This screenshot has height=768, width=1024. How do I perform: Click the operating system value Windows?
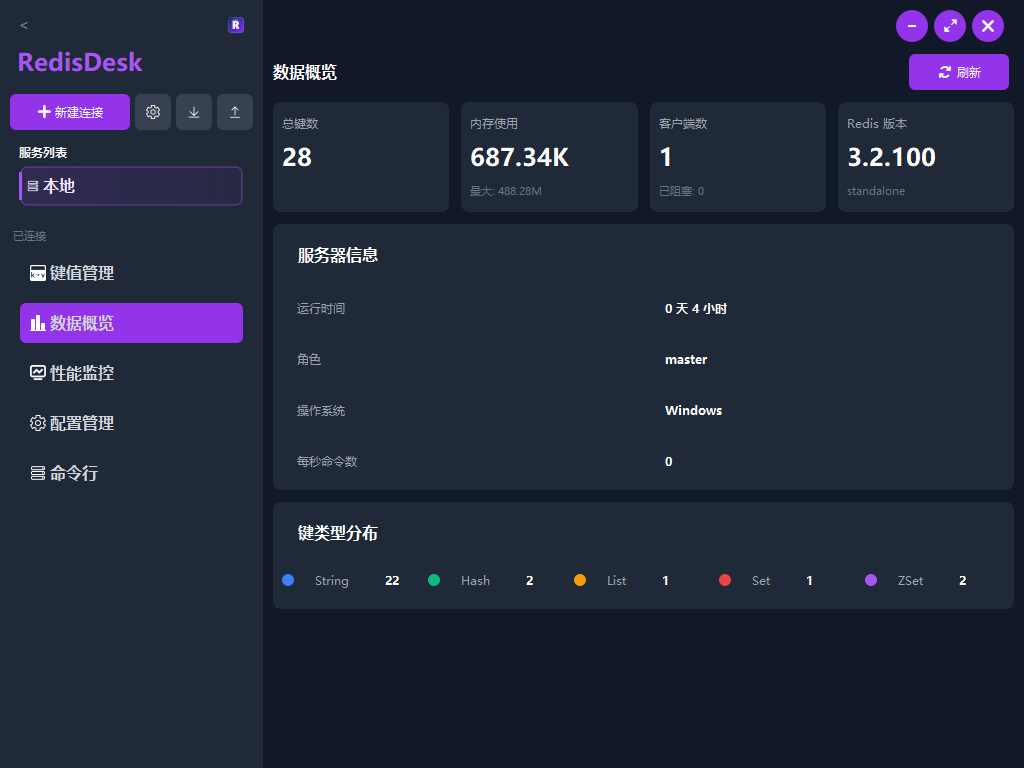click(x=694, y=411)
